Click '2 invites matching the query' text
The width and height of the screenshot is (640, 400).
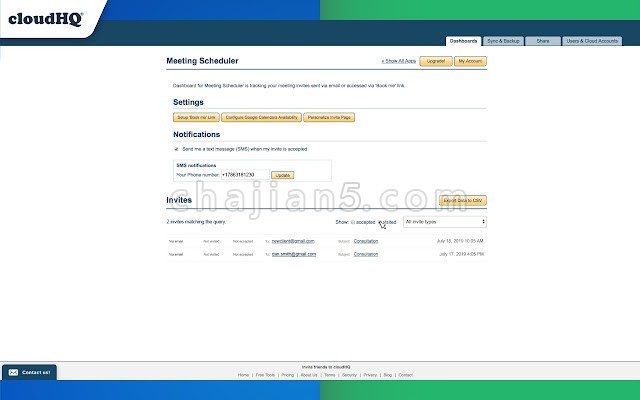[x=196, y=222]
